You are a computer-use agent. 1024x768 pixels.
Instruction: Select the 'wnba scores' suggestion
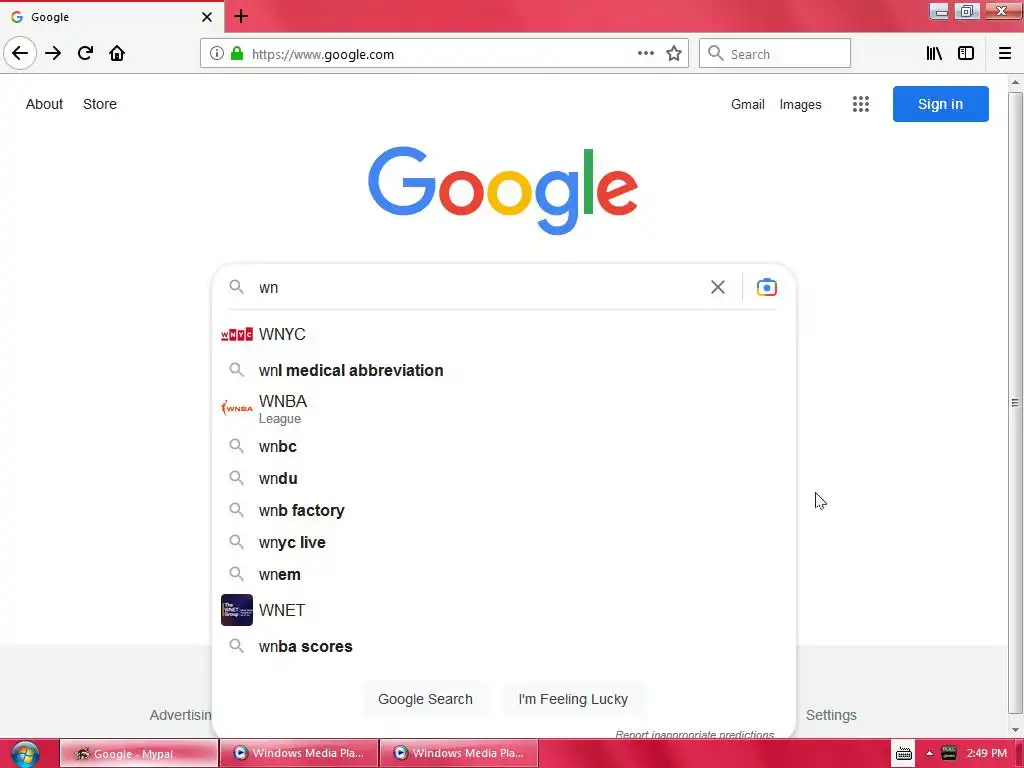[504, 646]
